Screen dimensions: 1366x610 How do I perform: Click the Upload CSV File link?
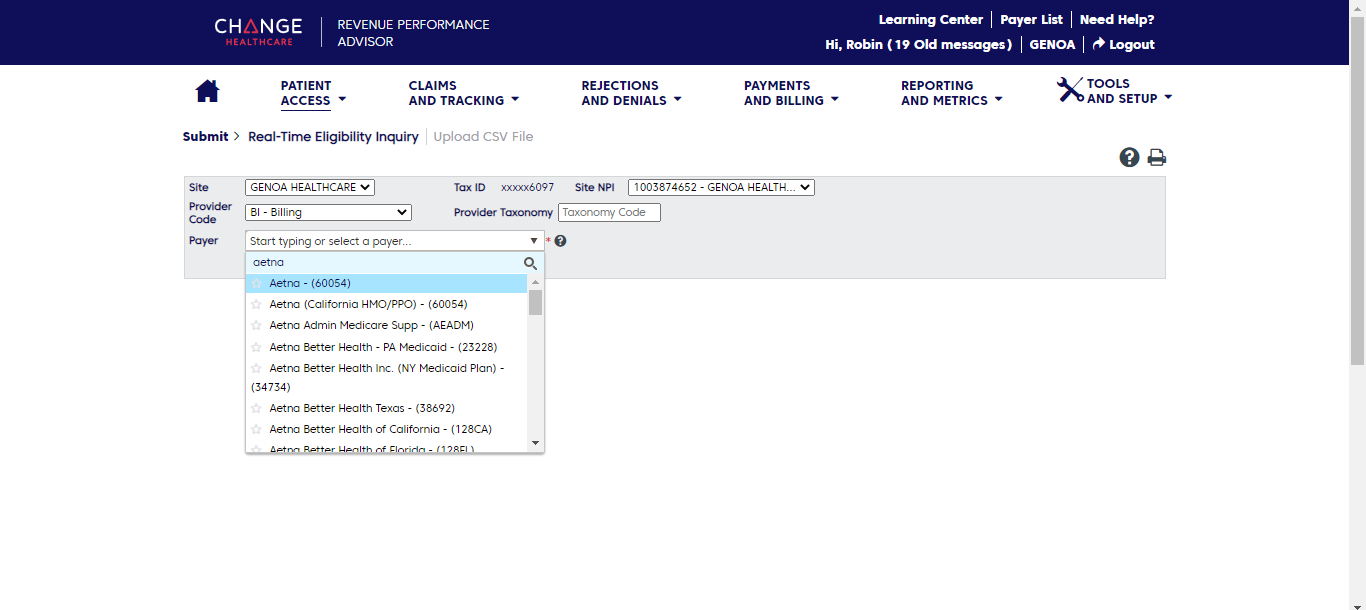pyautogui.click(x=483, y=137)
